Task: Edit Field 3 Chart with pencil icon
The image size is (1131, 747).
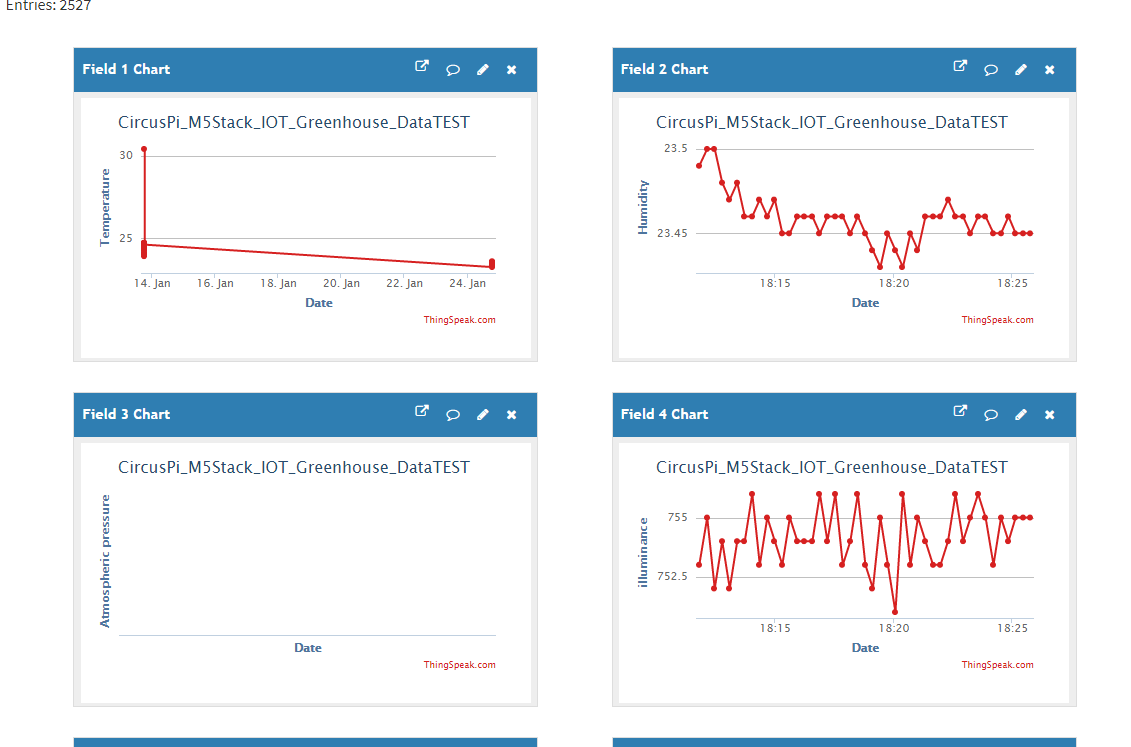Action: tap(483, 415)
